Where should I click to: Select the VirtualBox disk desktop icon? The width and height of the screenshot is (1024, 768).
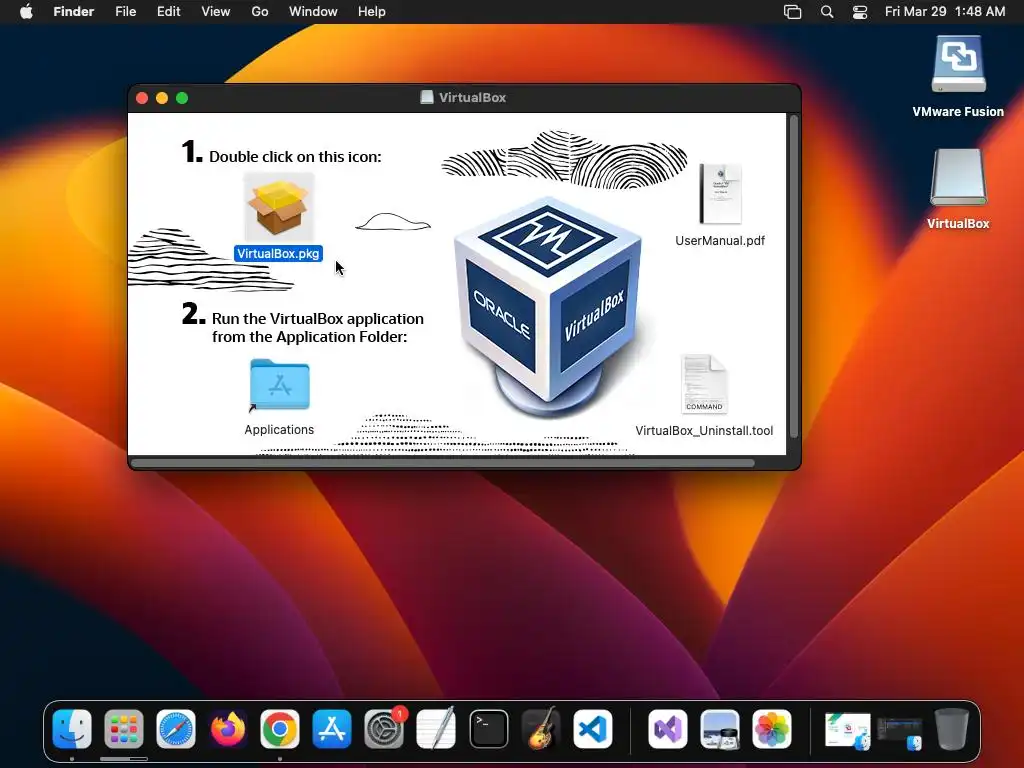[x=958, y=178]
